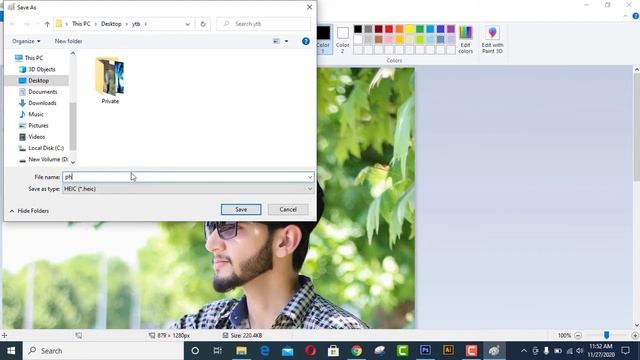Select the Private folder thumbnail
The image size is (640, 360).
point(110,81)
